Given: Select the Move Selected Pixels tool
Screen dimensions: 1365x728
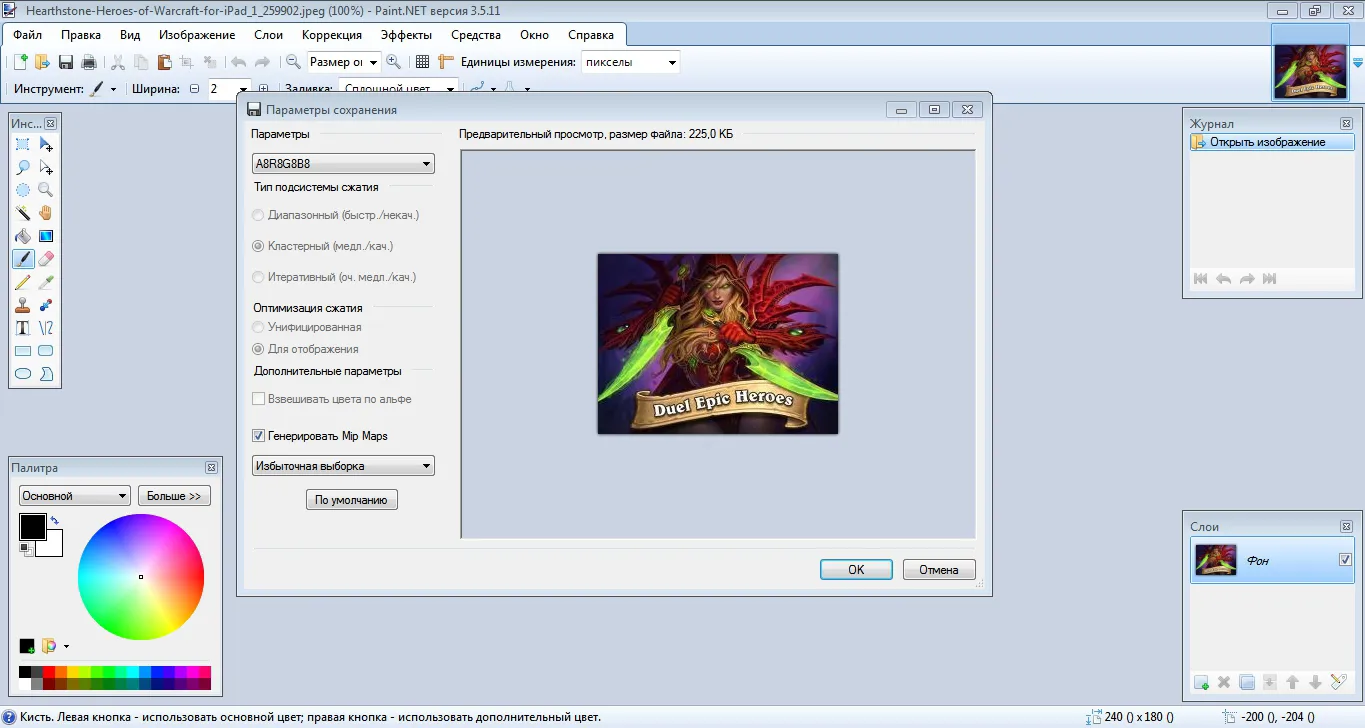Looking at the screenshot, I should (46, 145).
